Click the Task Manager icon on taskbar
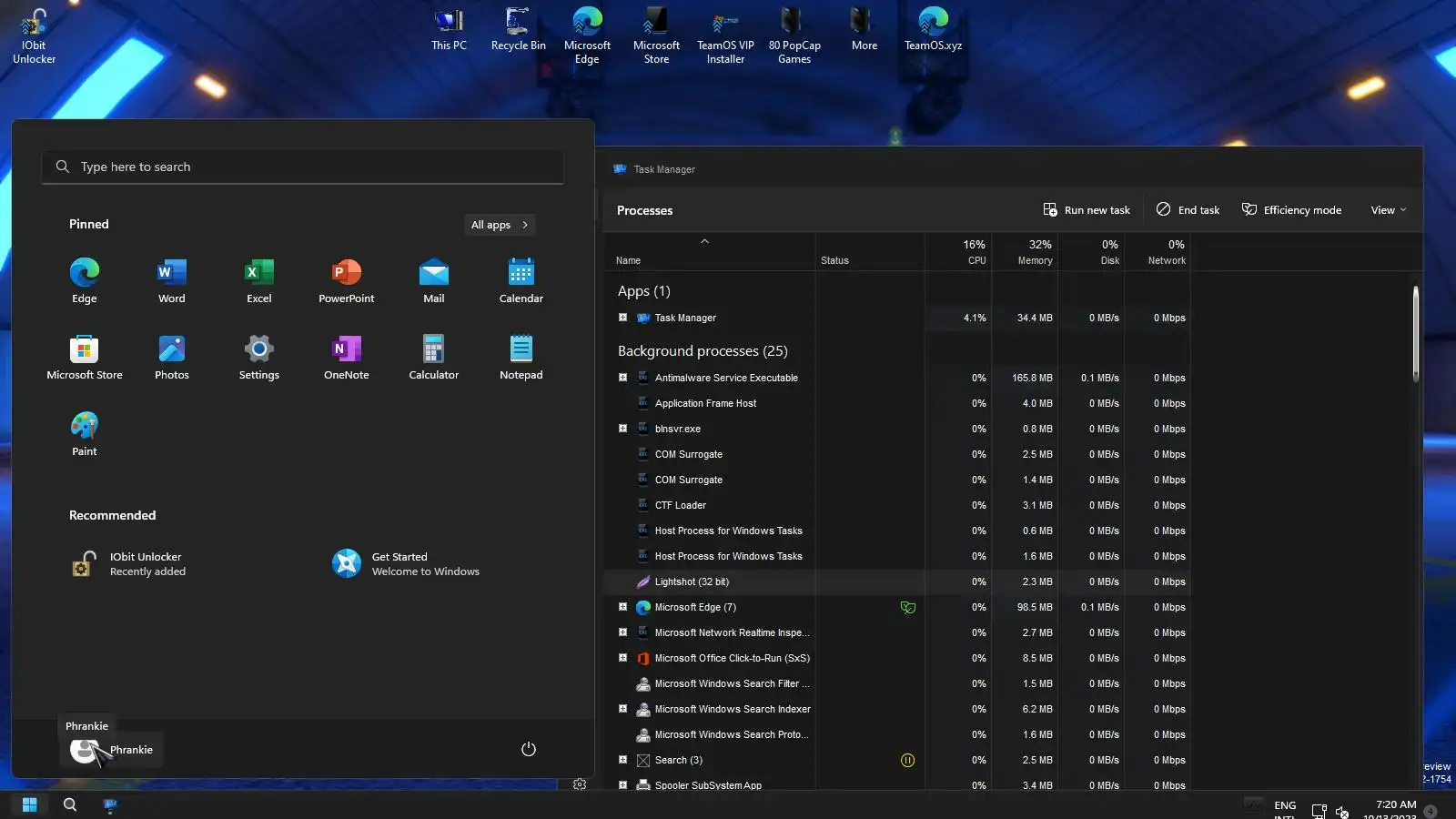Viewport: 1456px width, 819px height. (x=110, y=804)
